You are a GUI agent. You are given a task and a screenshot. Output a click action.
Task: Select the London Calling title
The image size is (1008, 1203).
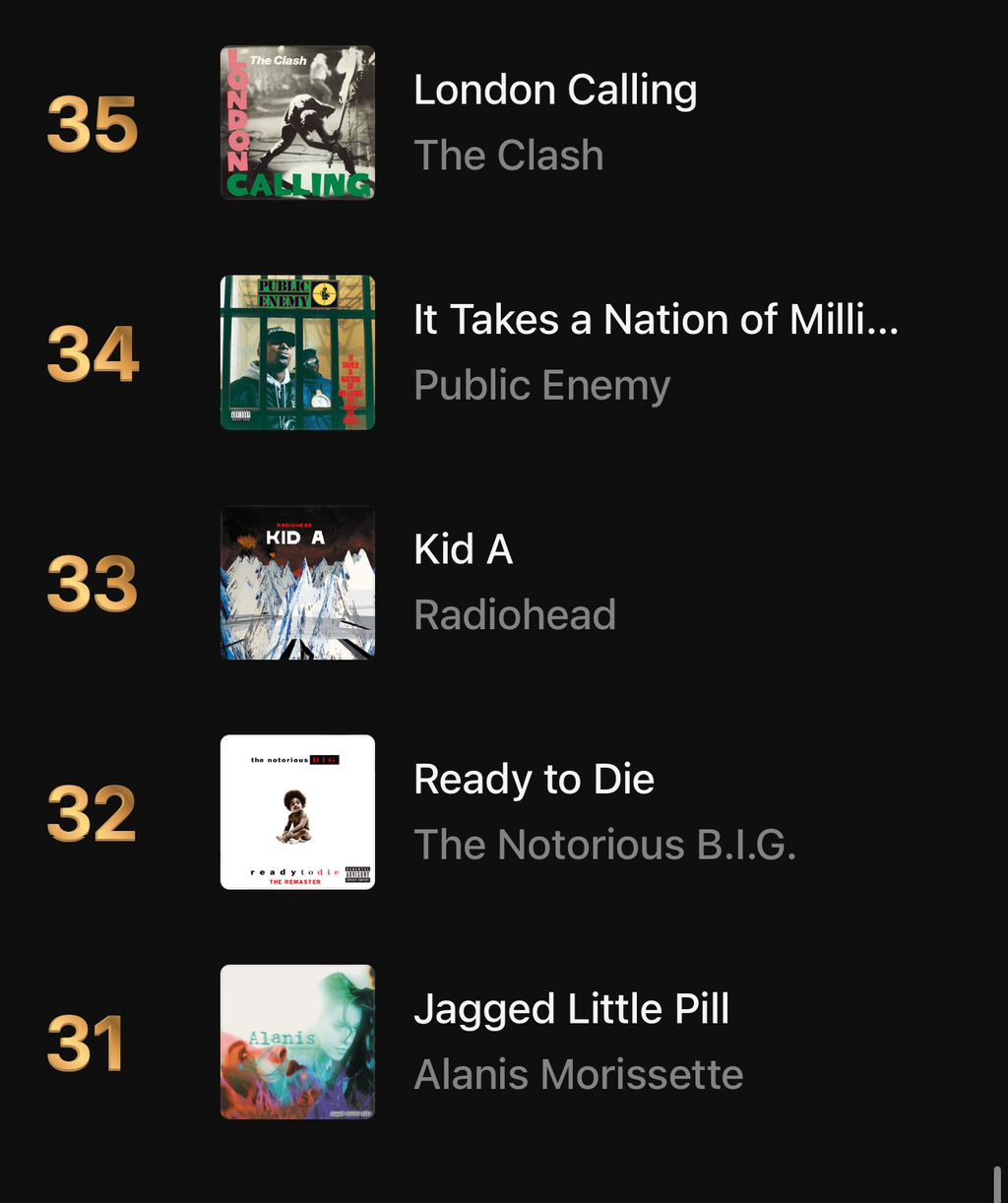point(555,91)
